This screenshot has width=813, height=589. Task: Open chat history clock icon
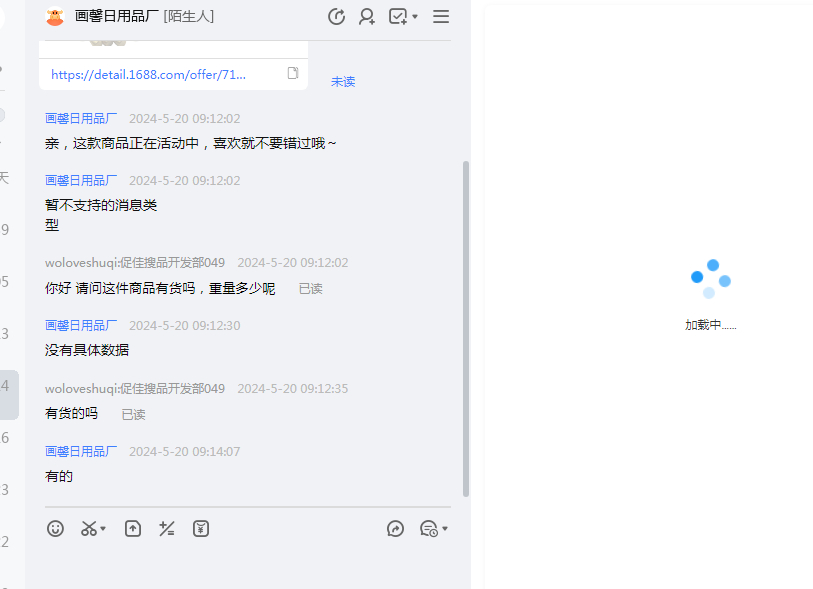click(x=428, y=528)
